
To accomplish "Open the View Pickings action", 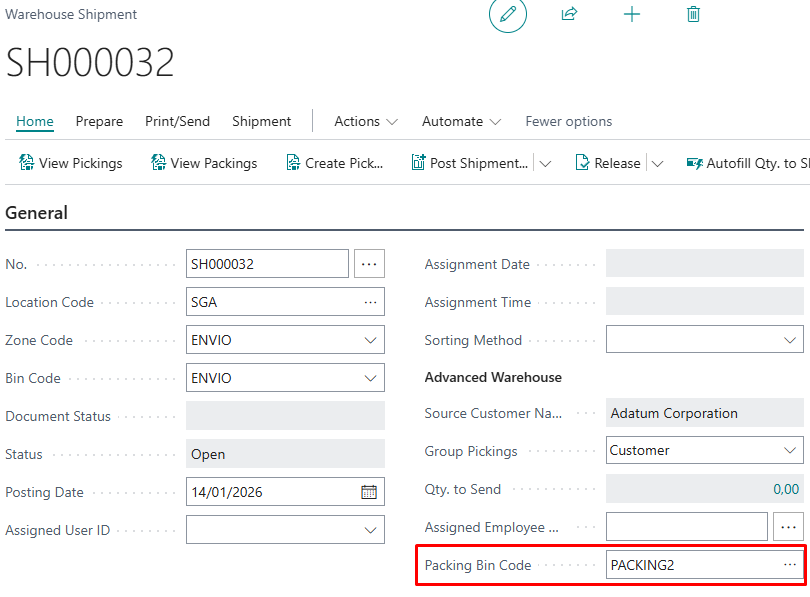I will click(x=70, y=163).
